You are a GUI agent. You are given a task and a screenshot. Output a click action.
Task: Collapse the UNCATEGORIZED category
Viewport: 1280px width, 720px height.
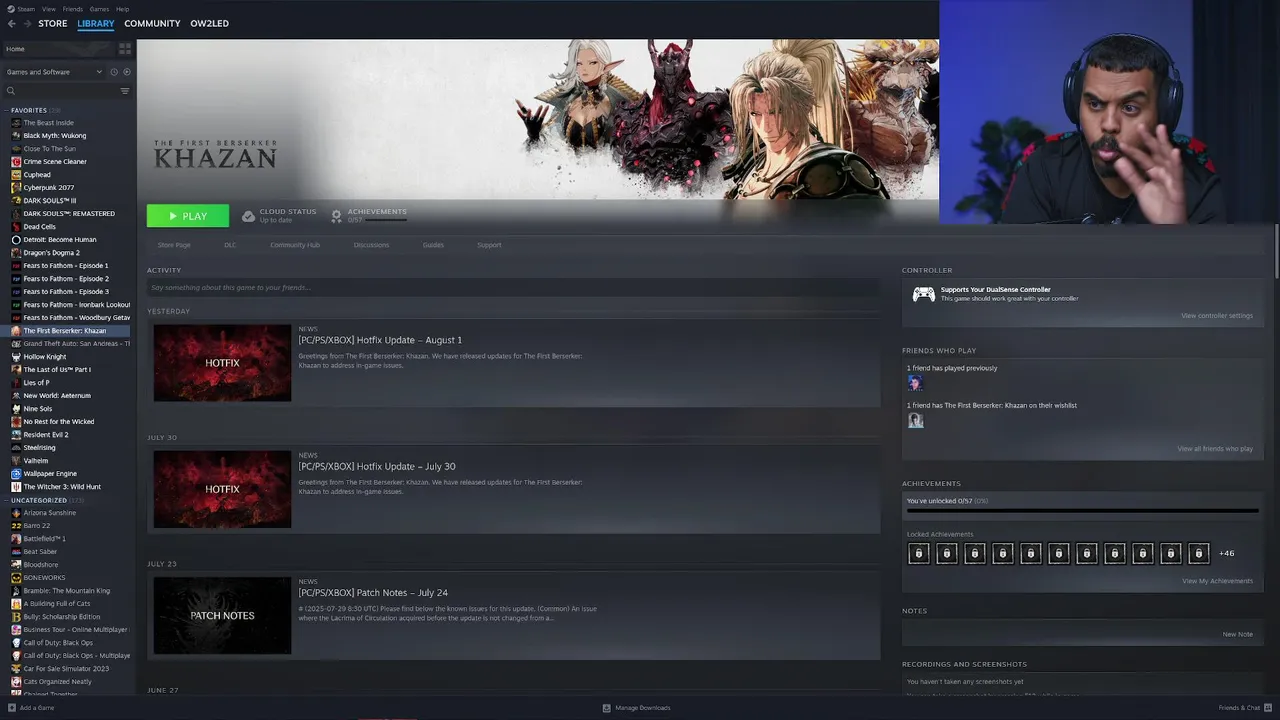[x=6, y=500]
